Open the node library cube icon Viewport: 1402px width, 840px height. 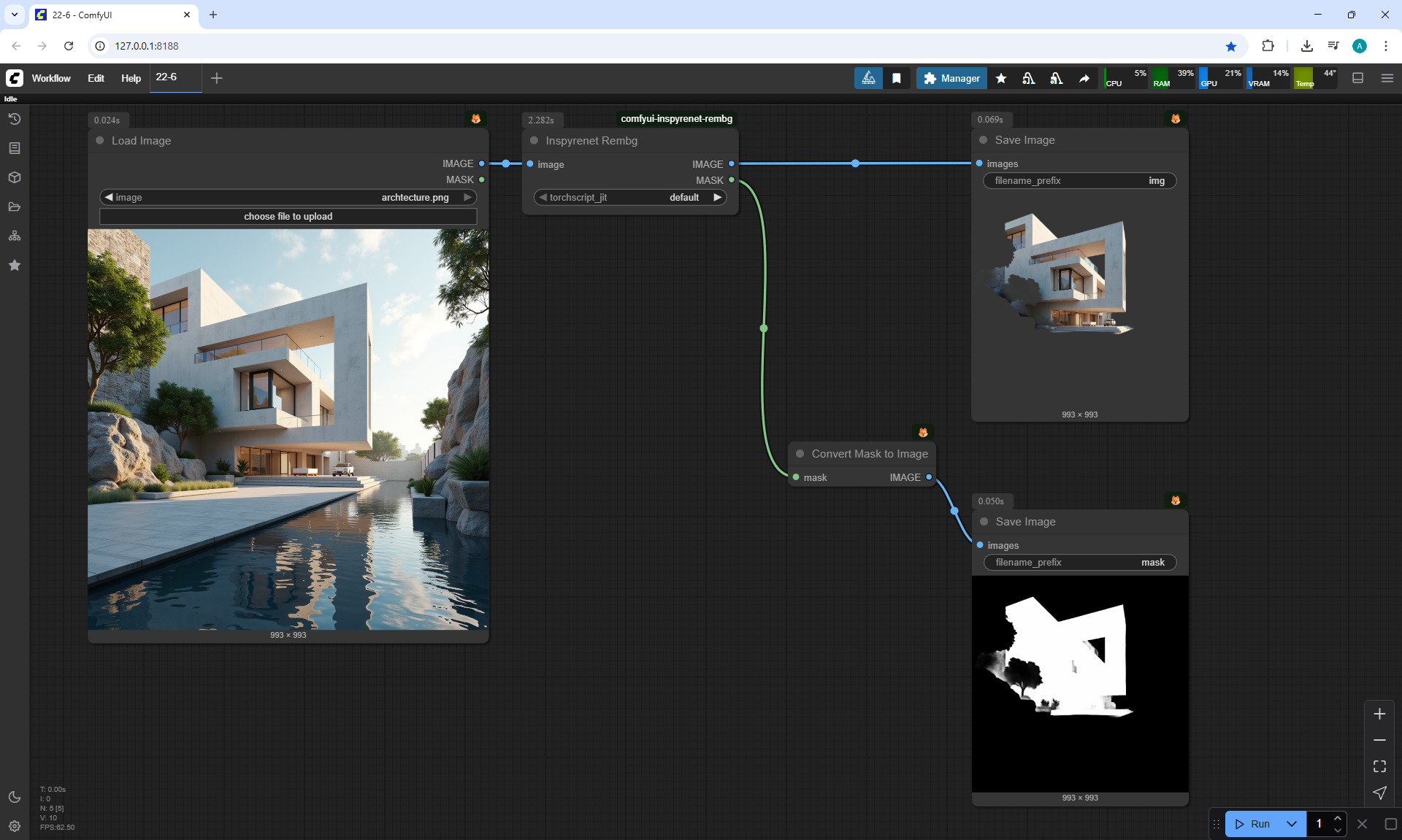pos(15,177)
